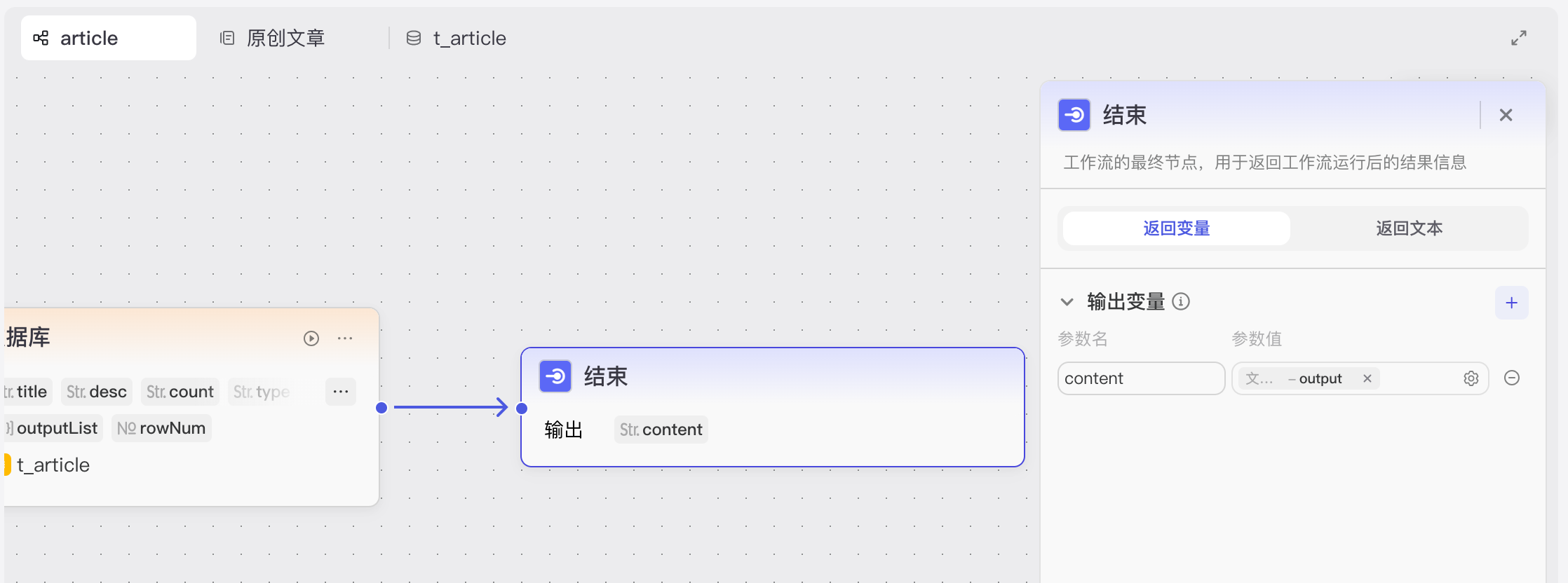The height and width of the screenshot is (583, 1568).
Task: Open the database node options menu
Action: [345, 338]
